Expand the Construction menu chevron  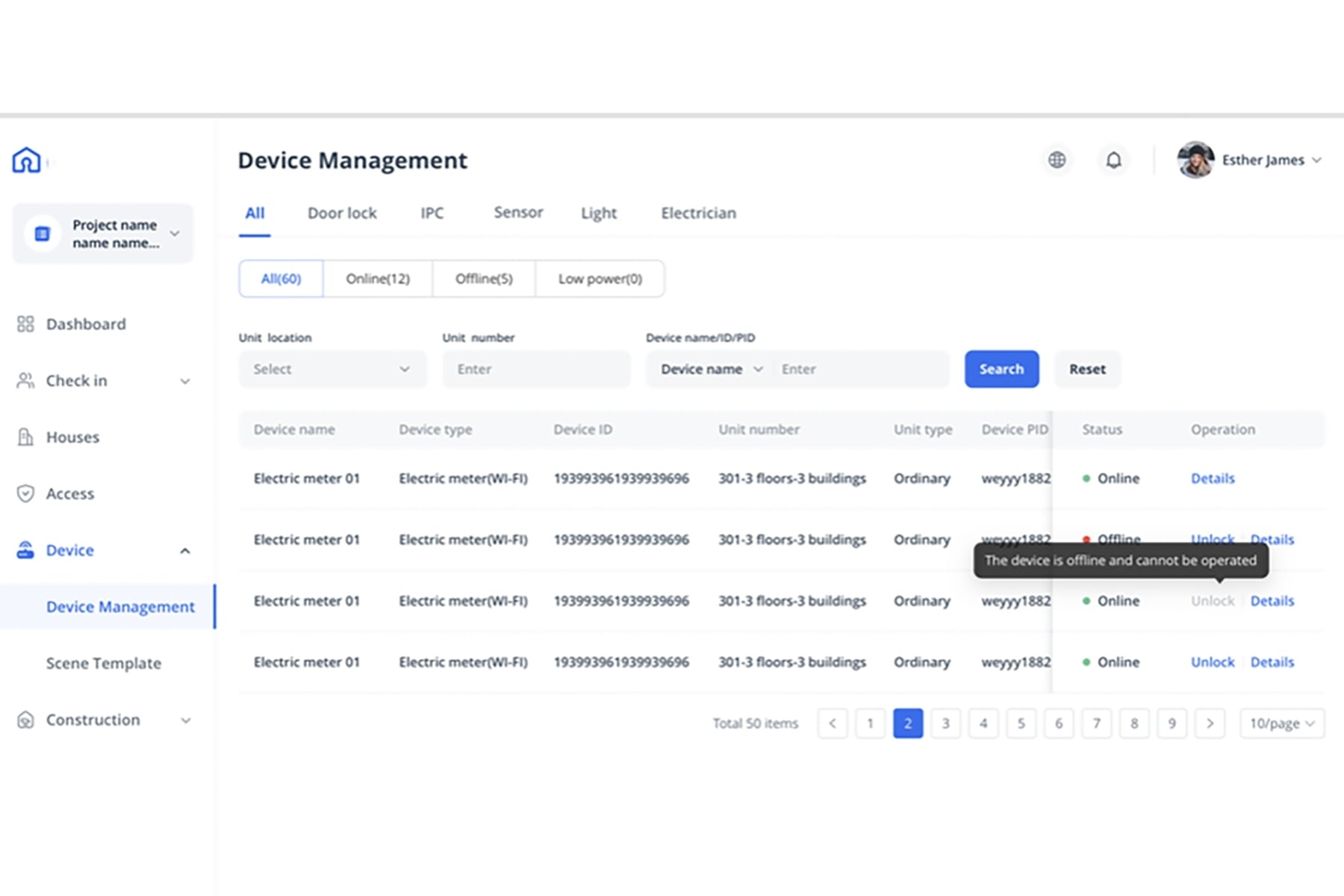(185, 721)
